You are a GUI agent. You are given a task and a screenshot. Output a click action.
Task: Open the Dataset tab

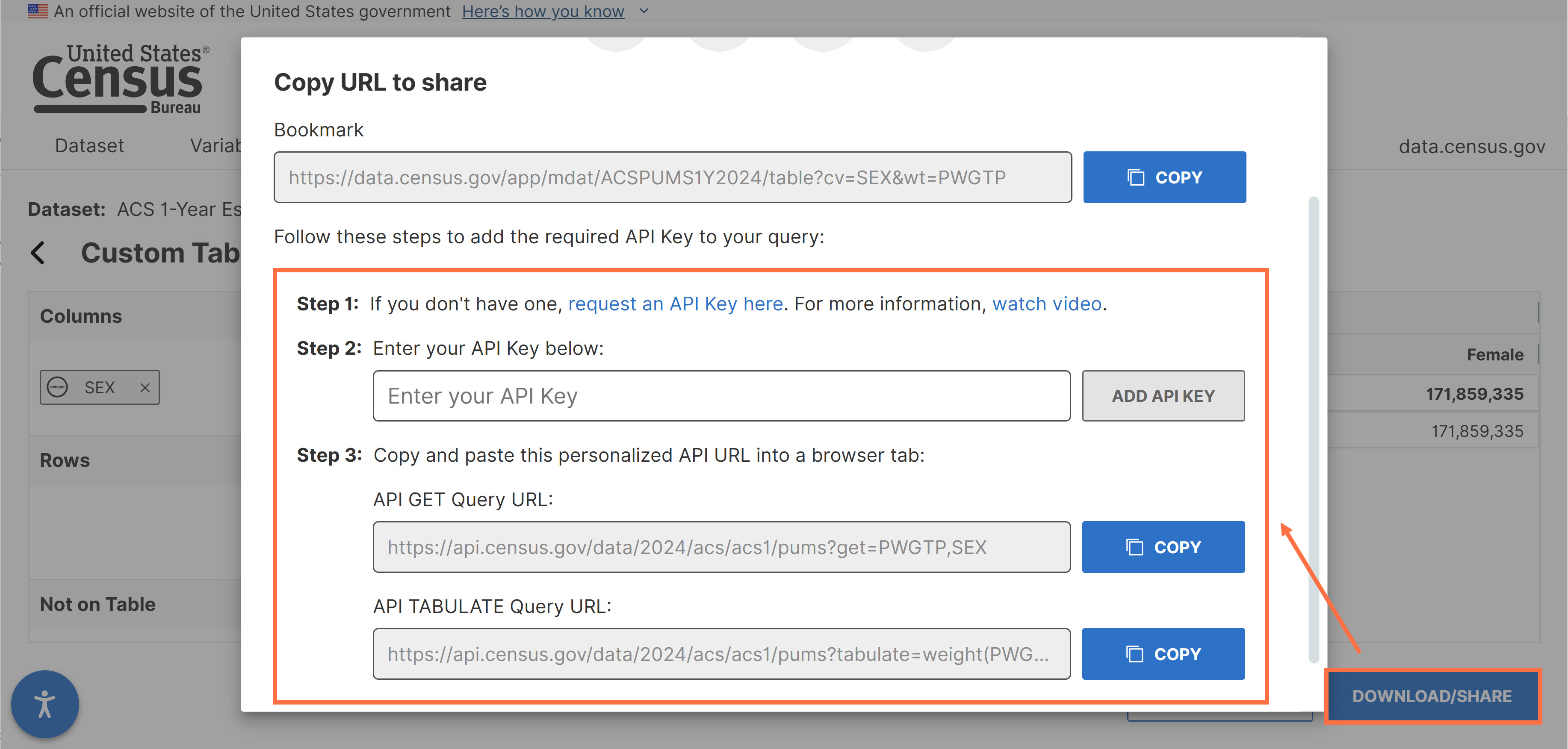coord(89,146)
